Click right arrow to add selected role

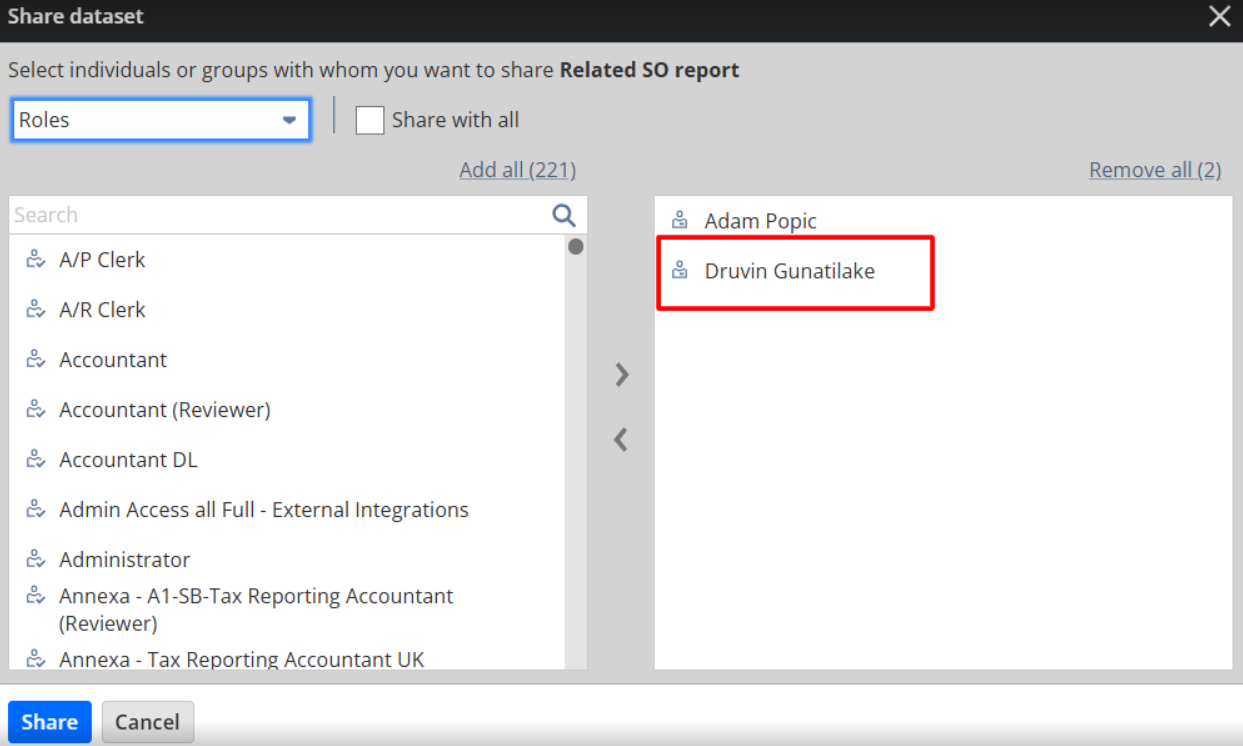pos(622,375)
